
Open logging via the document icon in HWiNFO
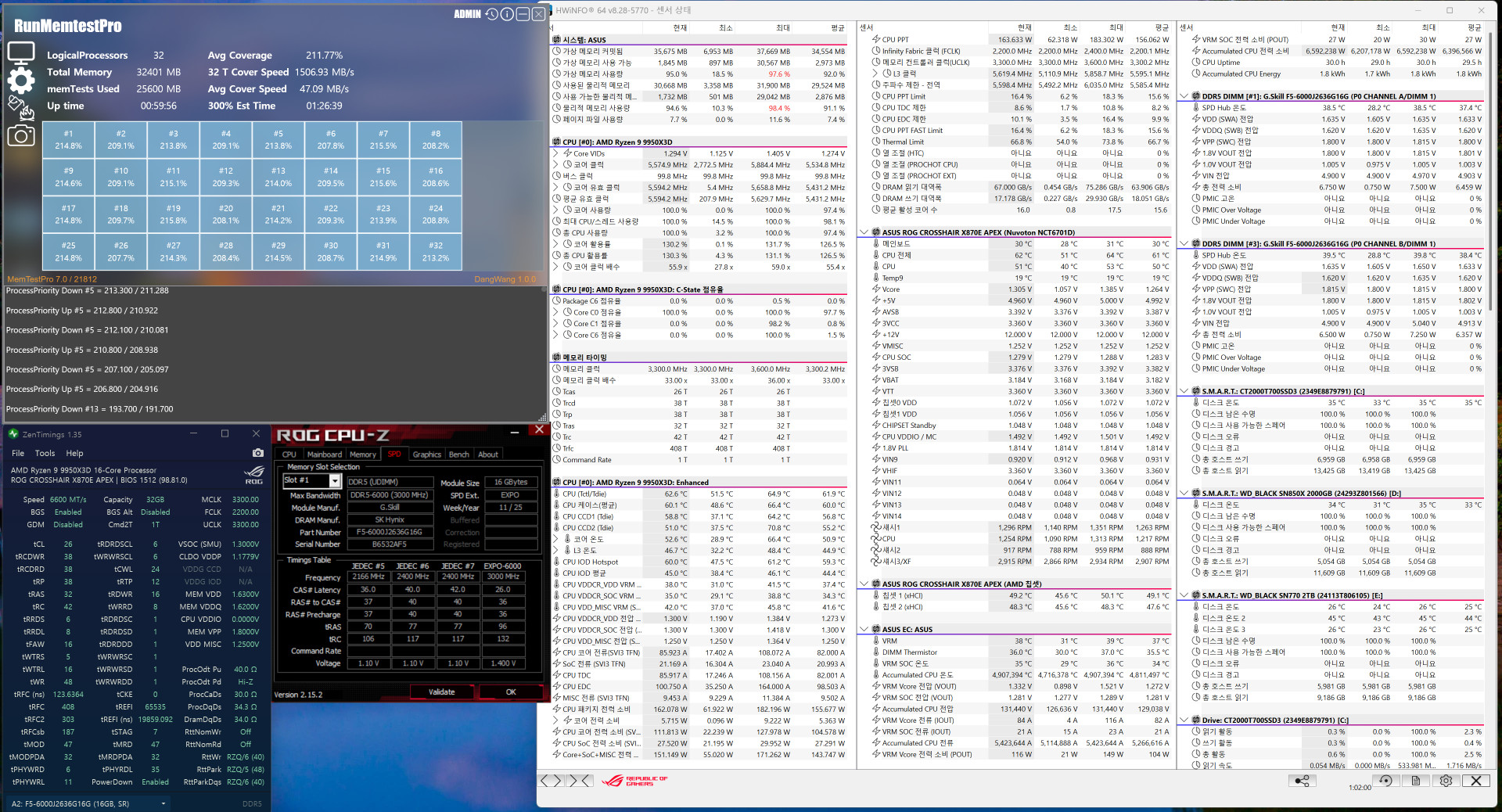coord(1415,781)
